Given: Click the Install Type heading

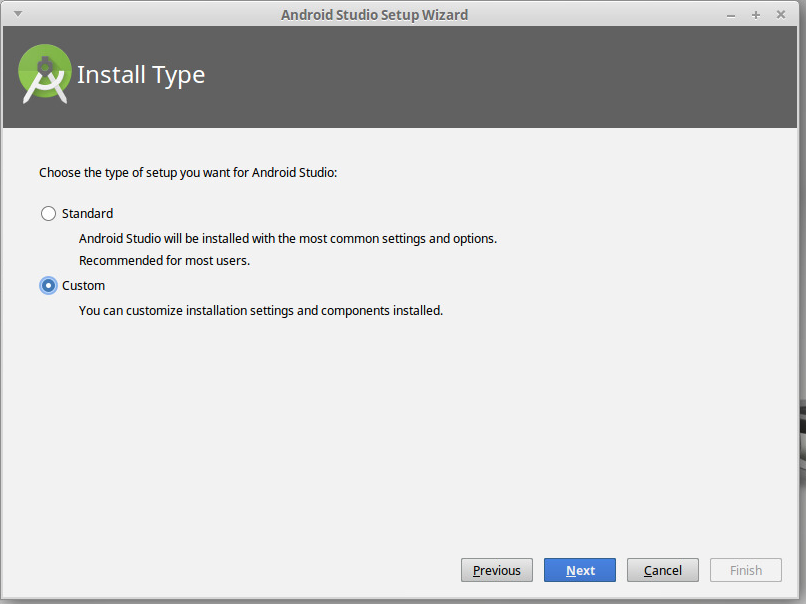Looking at the screenshot, I should [x=141, y=75].
